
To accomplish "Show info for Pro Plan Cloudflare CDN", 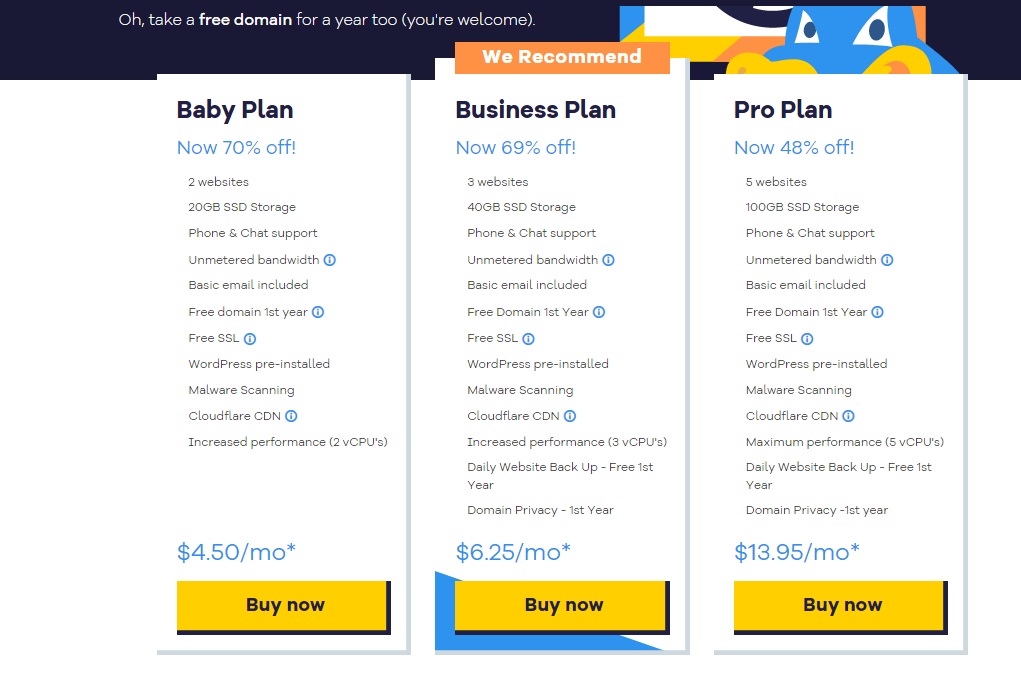I will click(848, 416).
